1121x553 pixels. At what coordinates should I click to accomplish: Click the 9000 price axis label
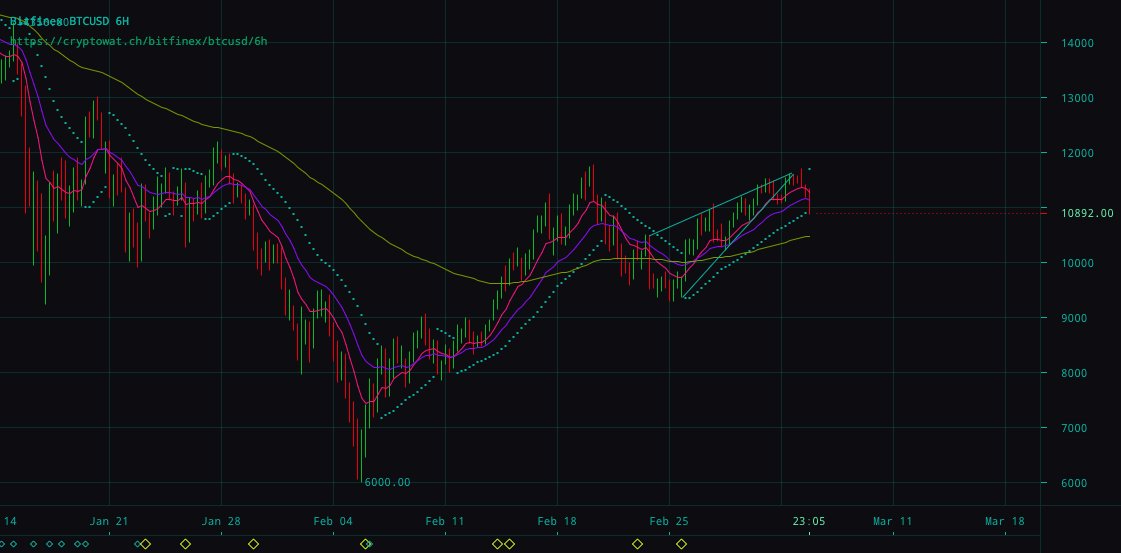coord(1075,318)
